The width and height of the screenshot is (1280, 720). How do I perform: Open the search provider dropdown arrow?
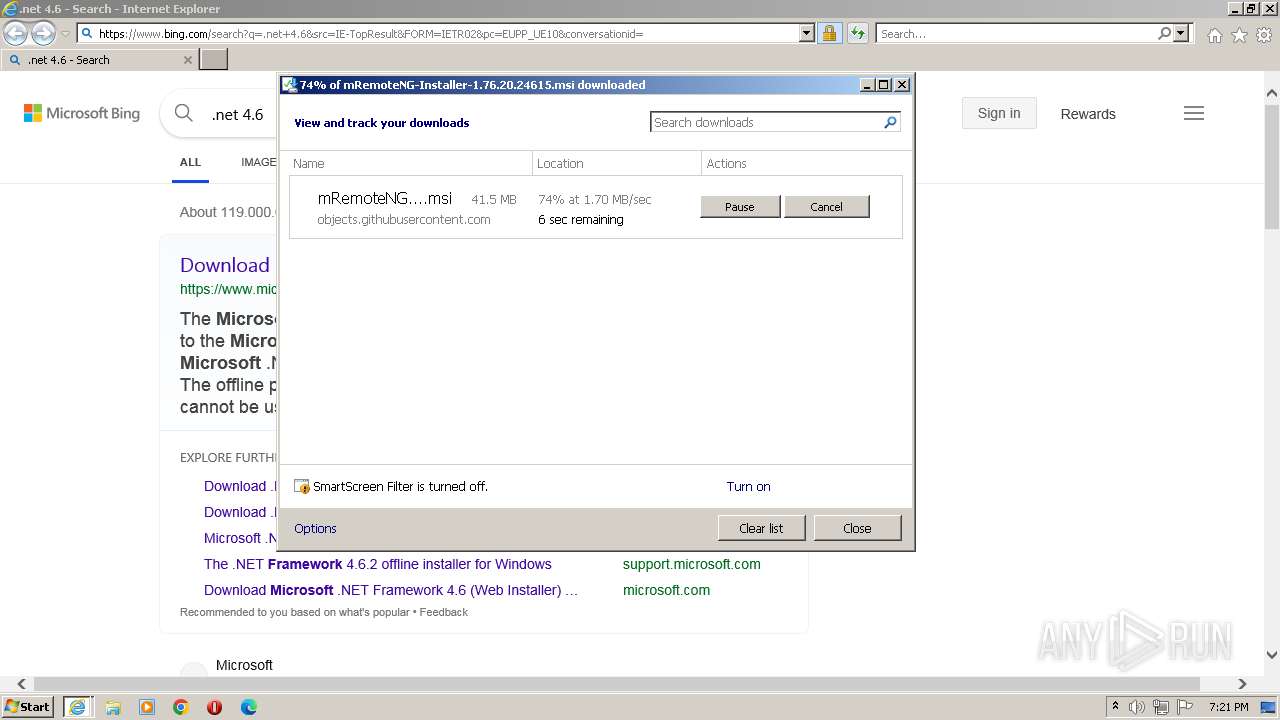pyautogui.click(x=1181, y=33)
